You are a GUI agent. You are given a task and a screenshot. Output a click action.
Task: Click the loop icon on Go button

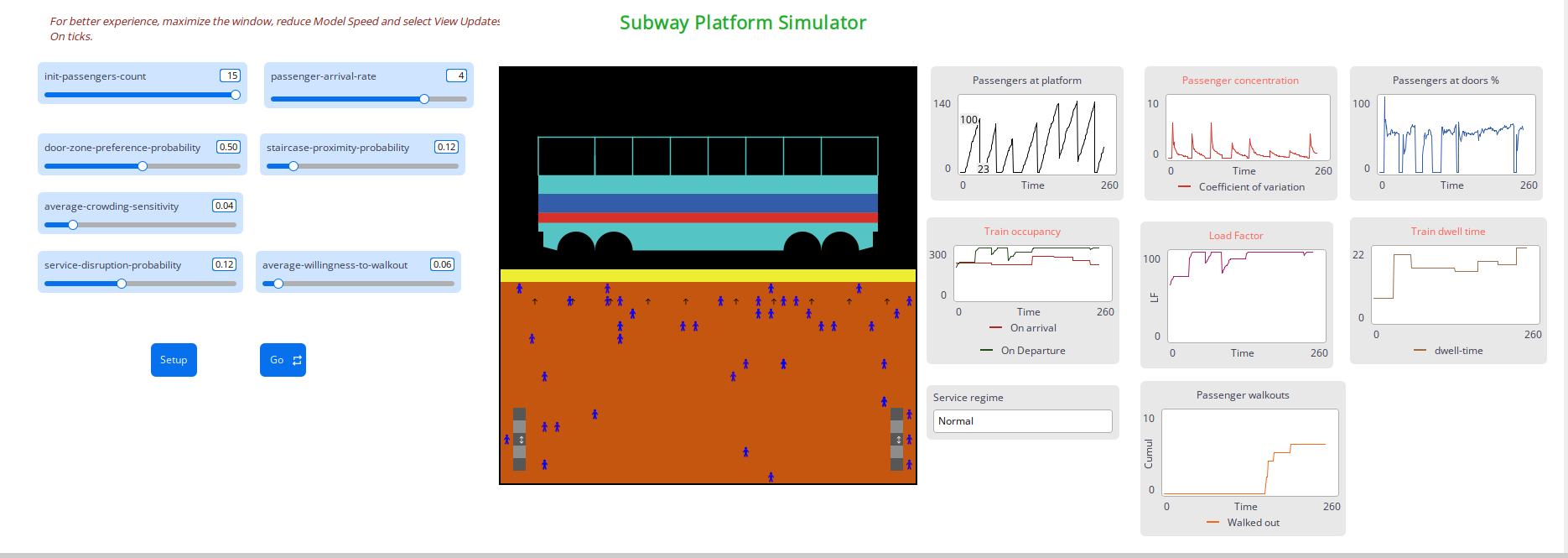297,360
